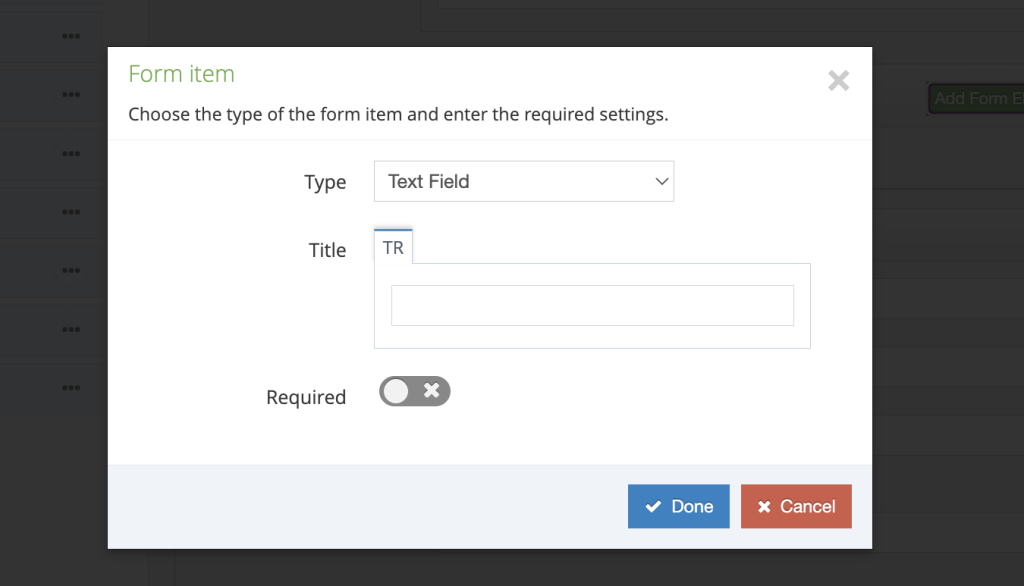This screenshot has height=586, width=1024.
Task: Click the ellipsis on the fourth sidebar entry
Action: click(x=70, y=212)
